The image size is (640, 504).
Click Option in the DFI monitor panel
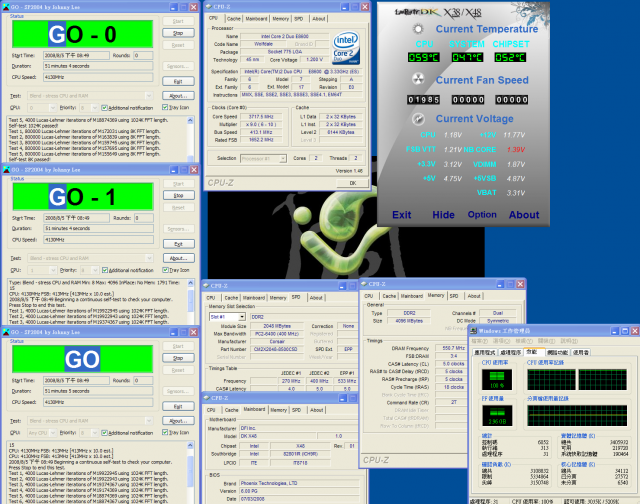482,215
